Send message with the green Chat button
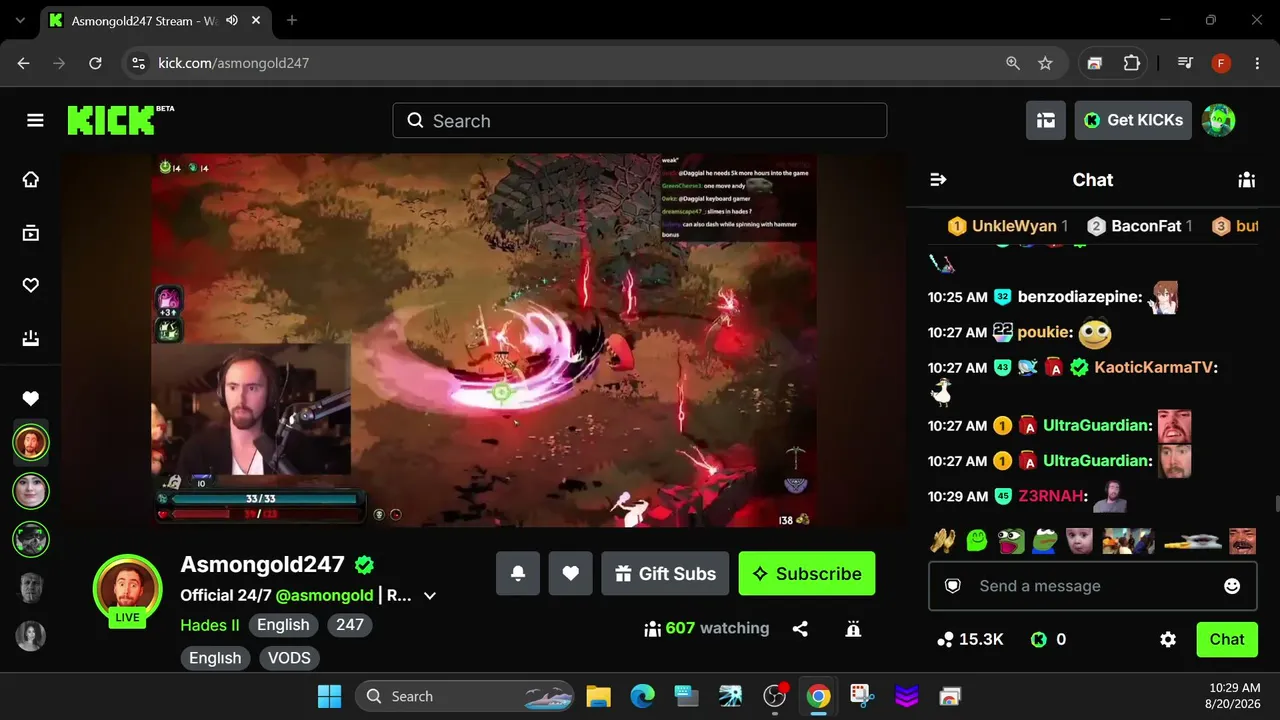This screenshot has width=1280, height=720. click(1227, 640)
